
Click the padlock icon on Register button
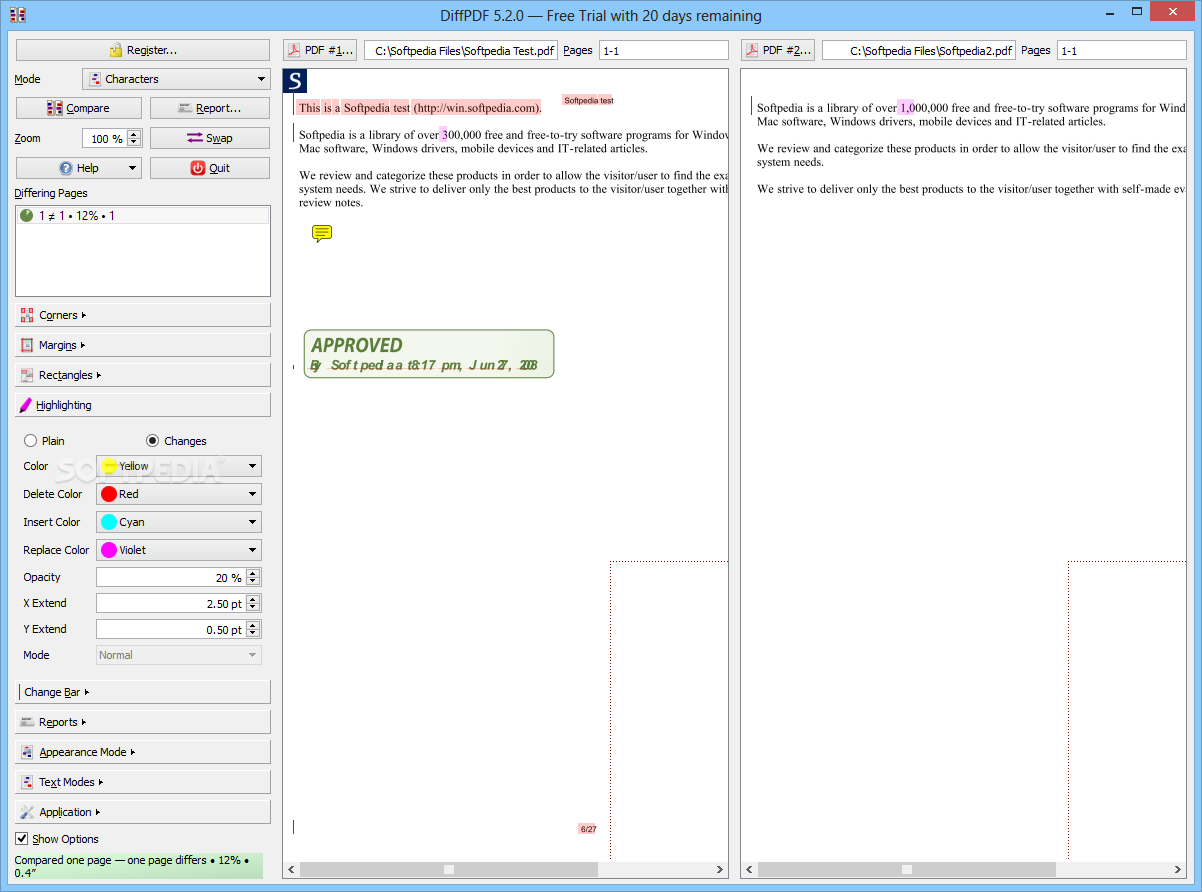(x=117, y=50)
